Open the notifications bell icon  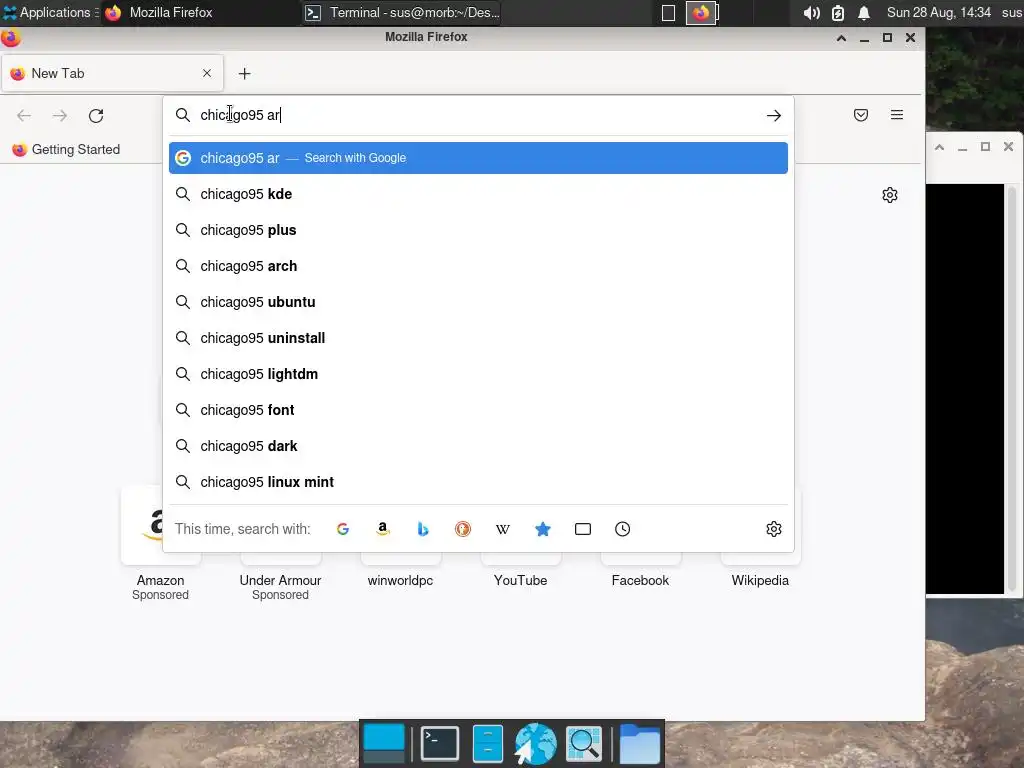[x=863, y=13]
